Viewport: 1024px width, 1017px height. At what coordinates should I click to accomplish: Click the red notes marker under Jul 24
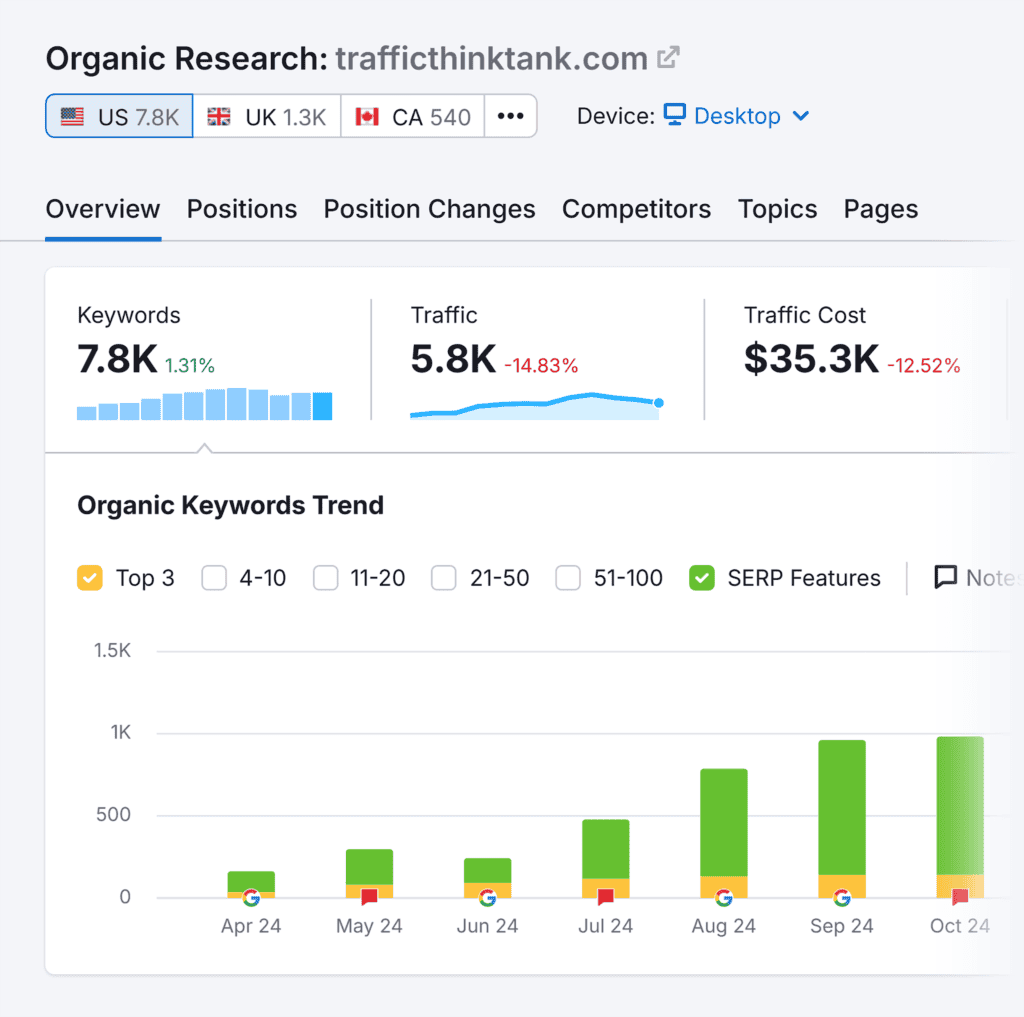pyautogui.click(x=604, y=898)
